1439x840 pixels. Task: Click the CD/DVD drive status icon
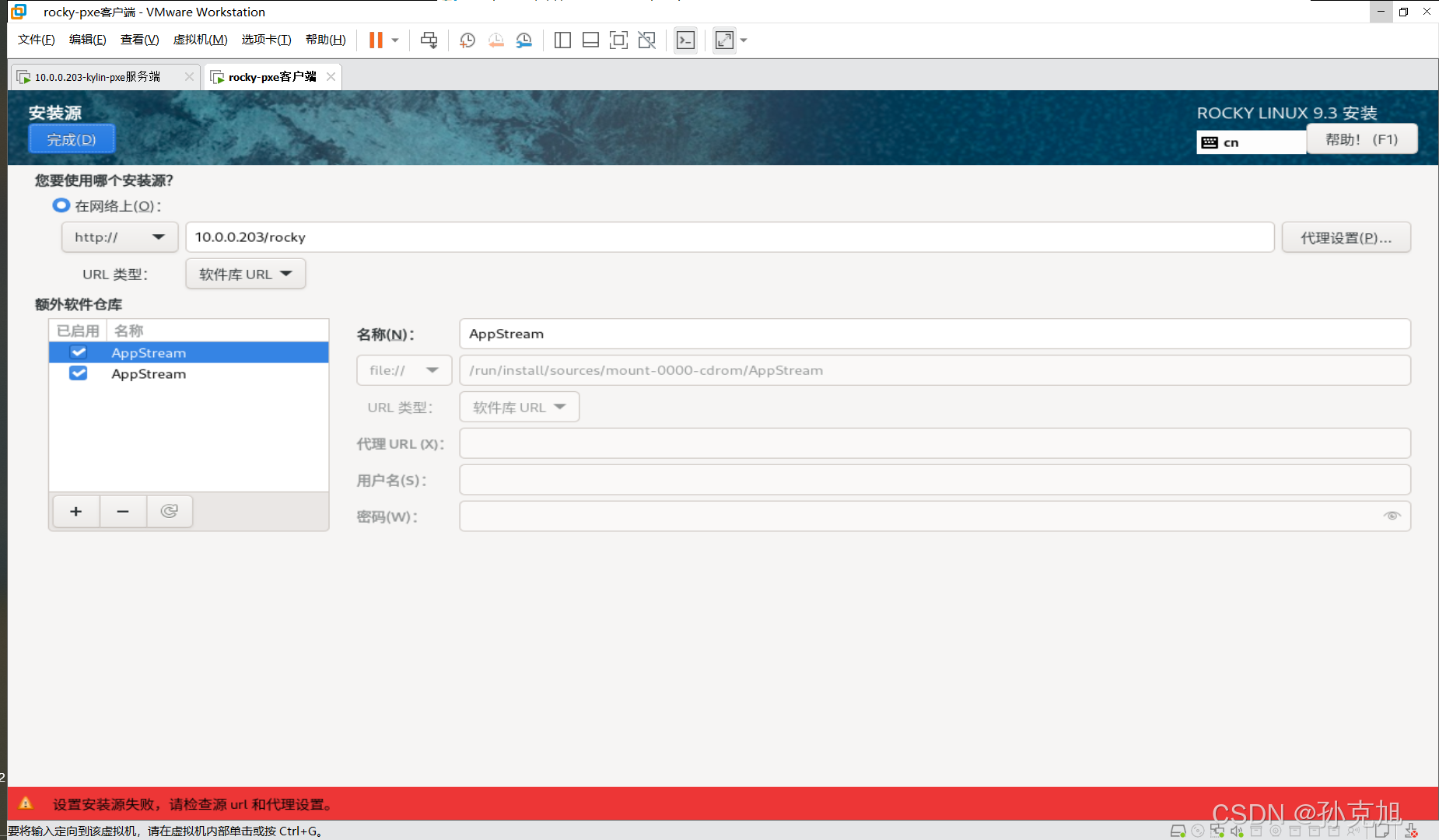click(1198, 831)
